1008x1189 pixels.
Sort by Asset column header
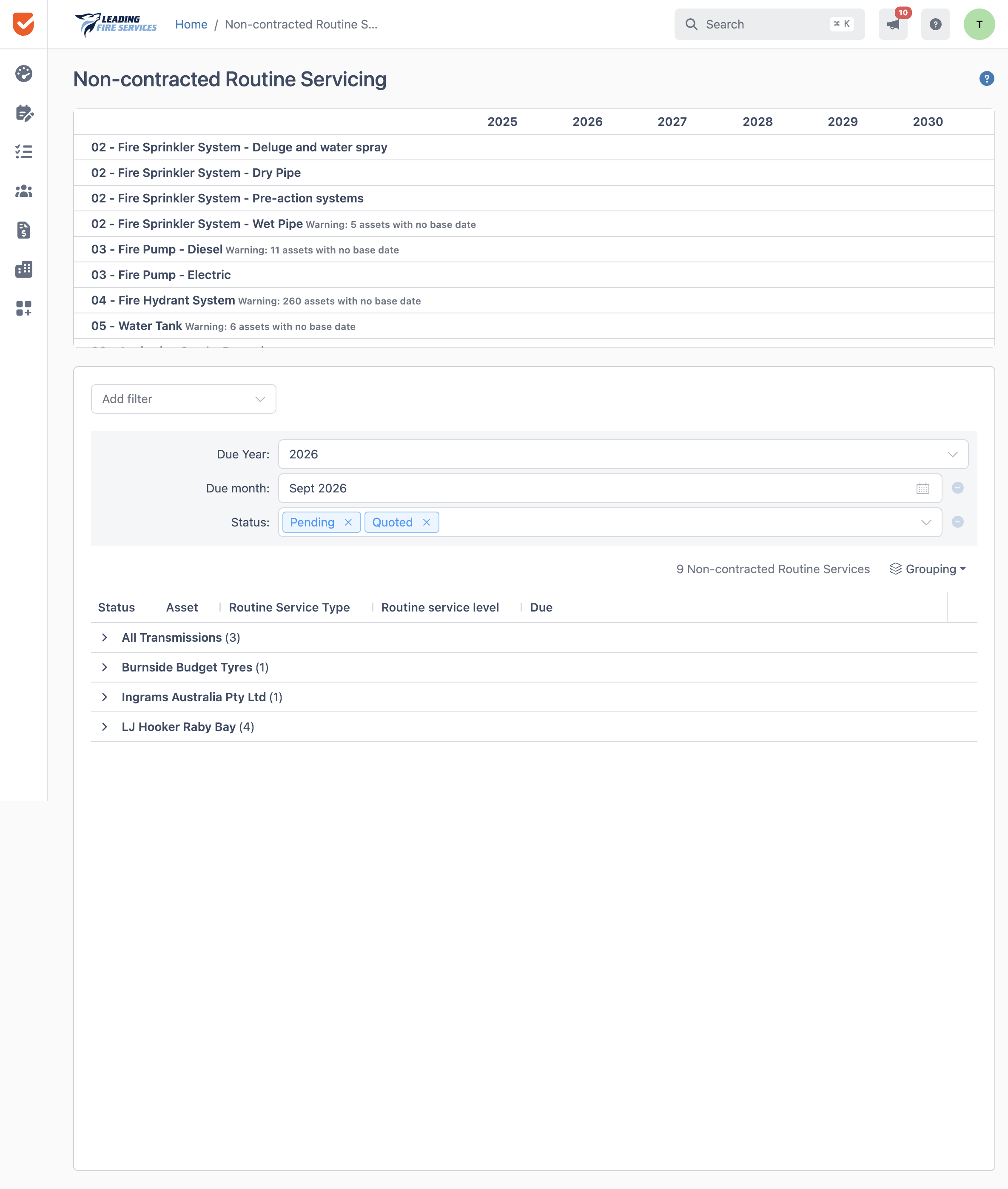pyautogui.click(x=182, y=607)
